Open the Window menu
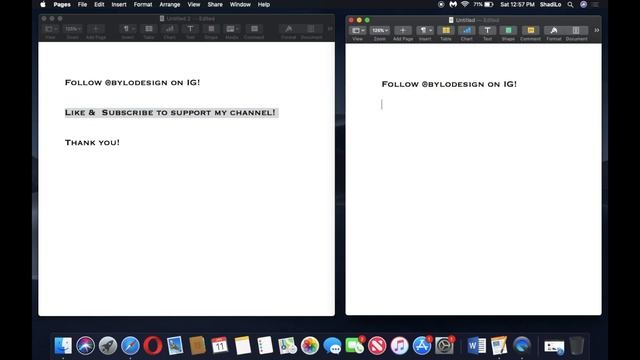Image resolution: width=640 pixels, height=360 pixels. tap(240, 4)
